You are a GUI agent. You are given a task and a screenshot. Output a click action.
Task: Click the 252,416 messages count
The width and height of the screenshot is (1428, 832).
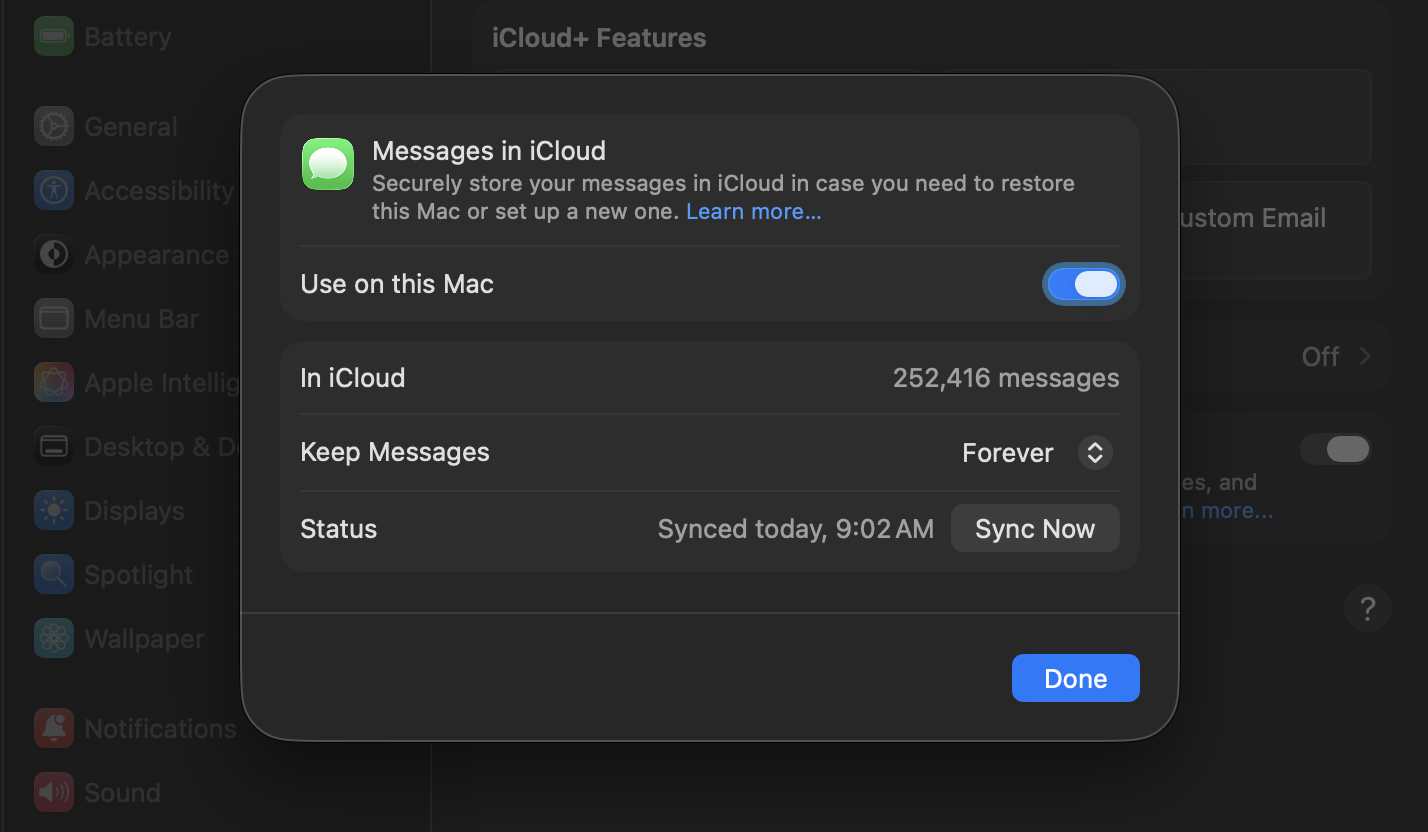click(x=1006, y=378)
